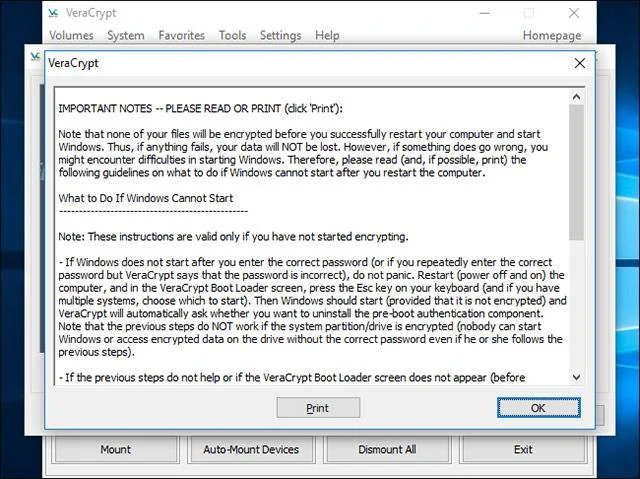This screenshot has height=479, width=640.
Task: Click the Print button in the dialog
Action: click(318, 408)
